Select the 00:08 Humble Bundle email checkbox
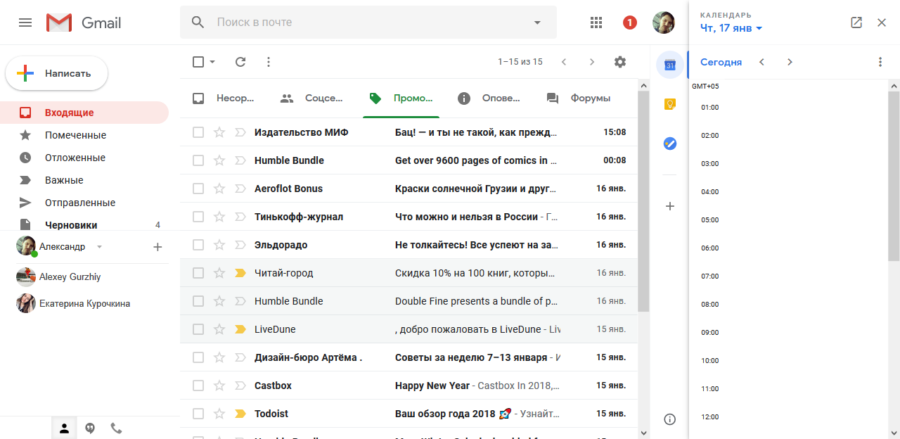The width and height of the screenshot is (900, 439). (198, 161)
